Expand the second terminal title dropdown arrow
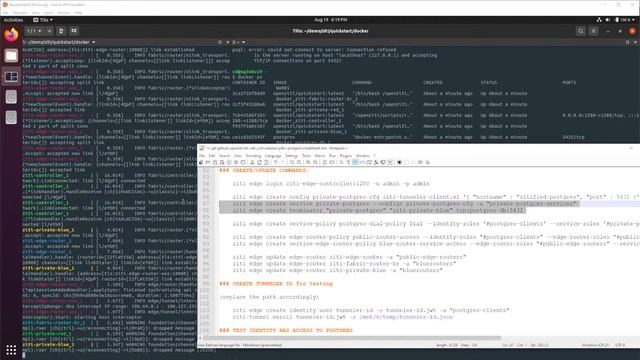640x360 pixels. point(244,42)
